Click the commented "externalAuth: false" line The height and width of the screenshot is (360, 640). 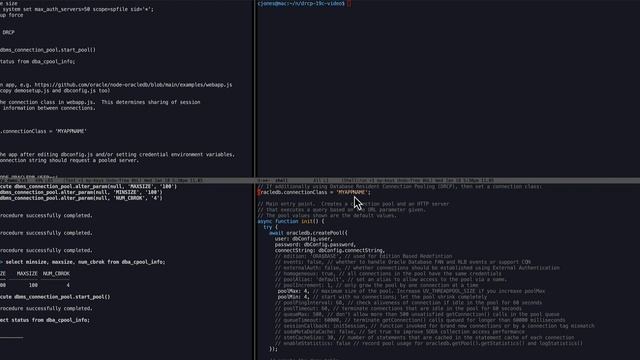417,268
